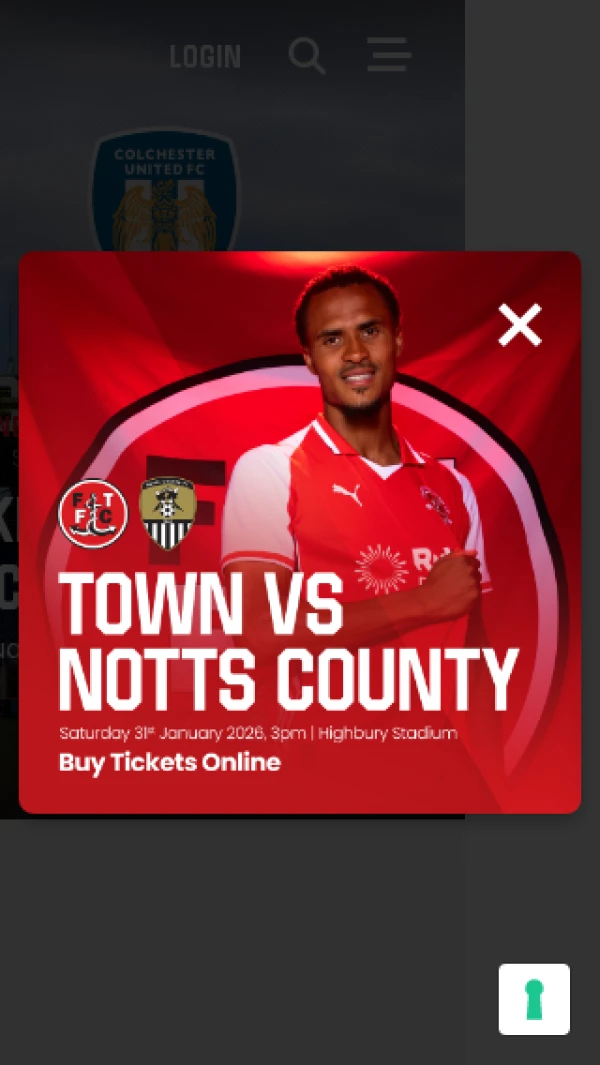
Task: Open the search magnifier icon
Action: [307, 55]
